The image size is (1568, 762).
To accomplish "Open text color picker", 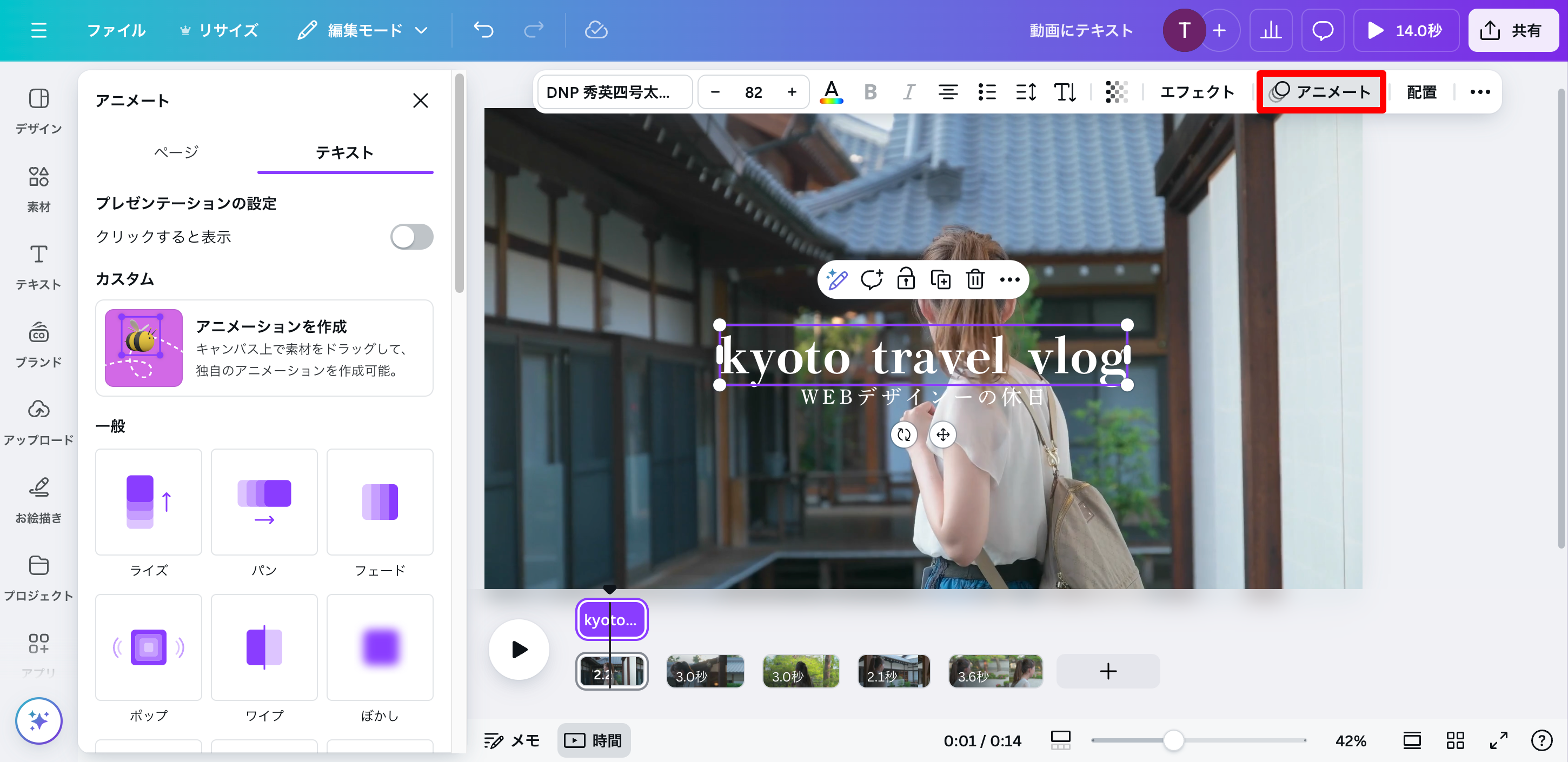I will 831,92.
